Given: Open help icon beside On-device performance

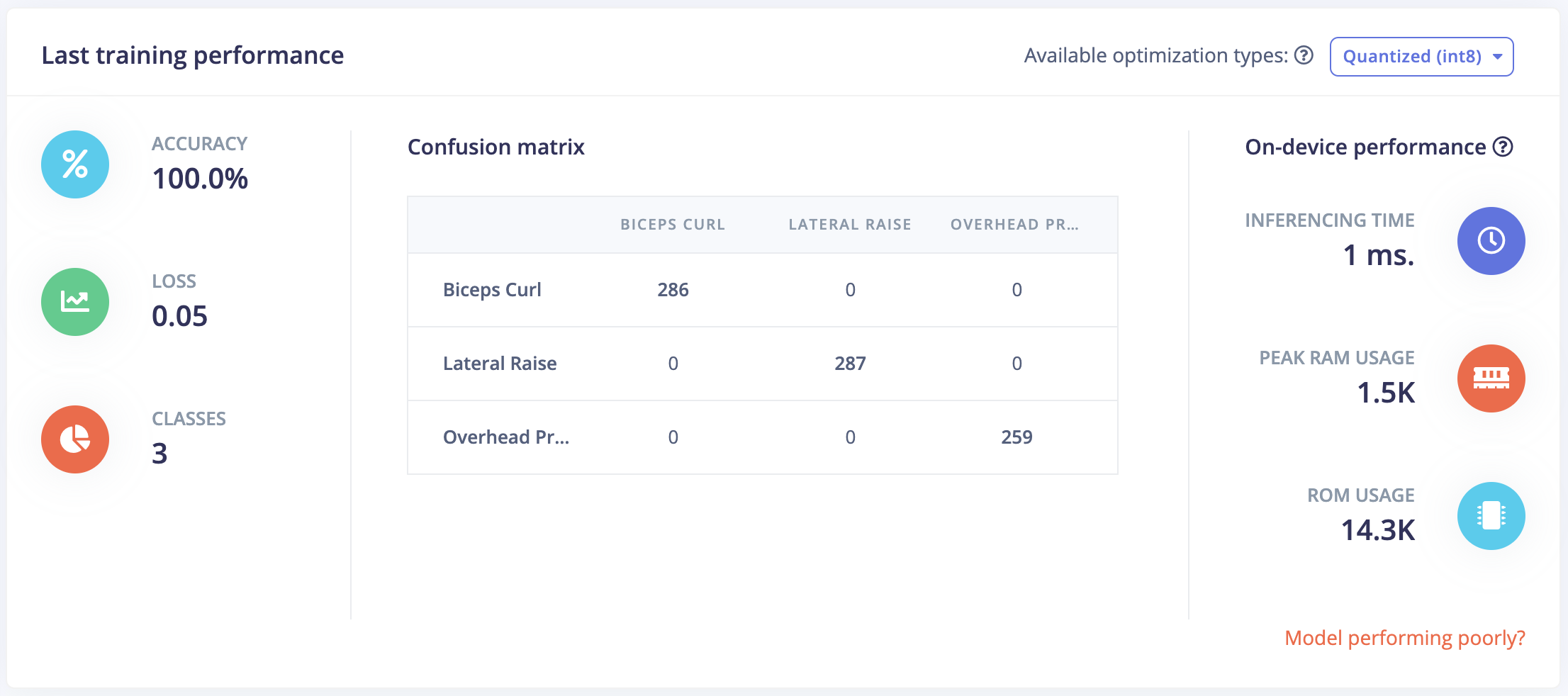Looking at the screenshot, I should pos(1503,147).
